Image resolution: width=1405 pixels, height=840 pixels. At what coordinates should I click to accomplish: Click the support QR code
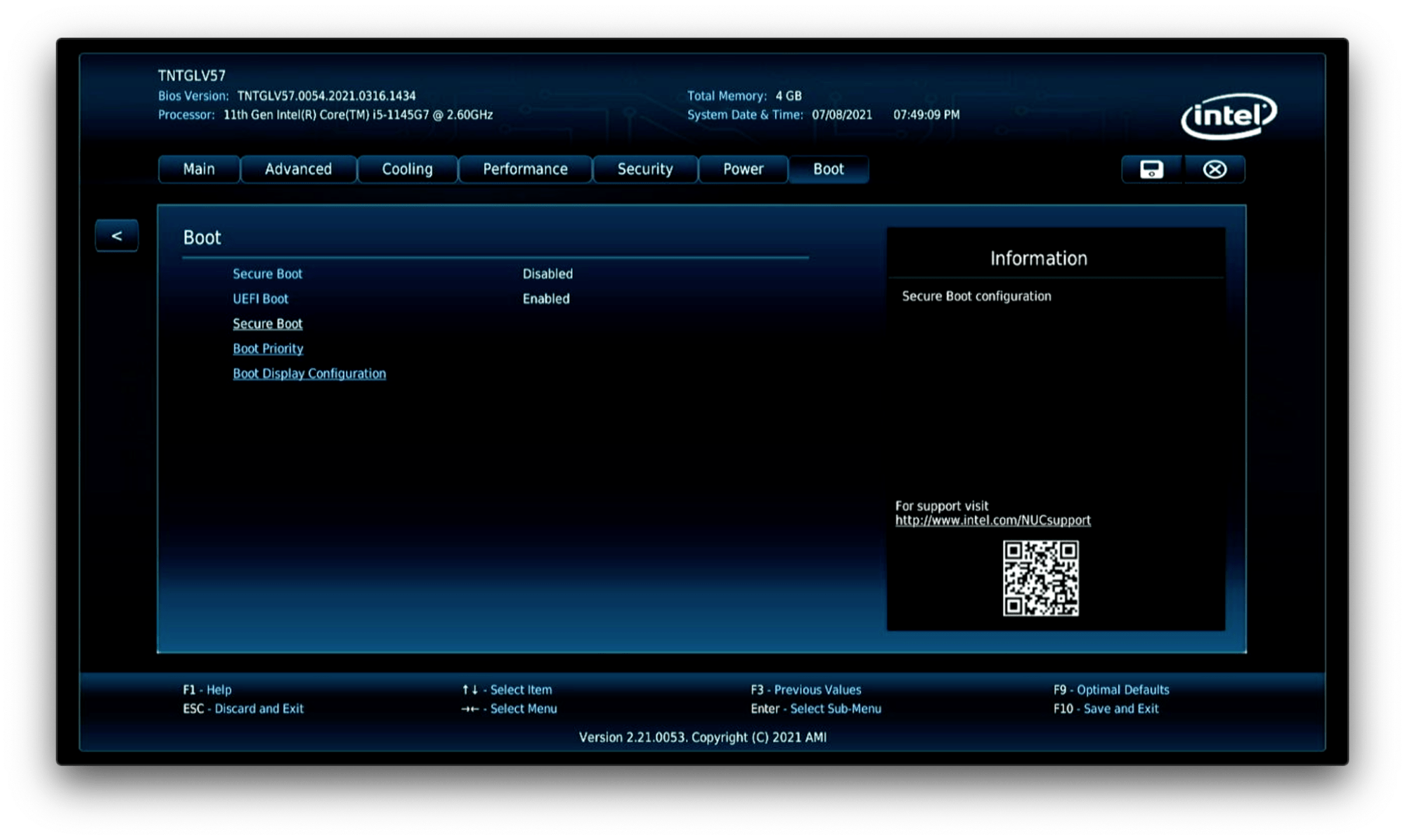[x=1040, y=578]
